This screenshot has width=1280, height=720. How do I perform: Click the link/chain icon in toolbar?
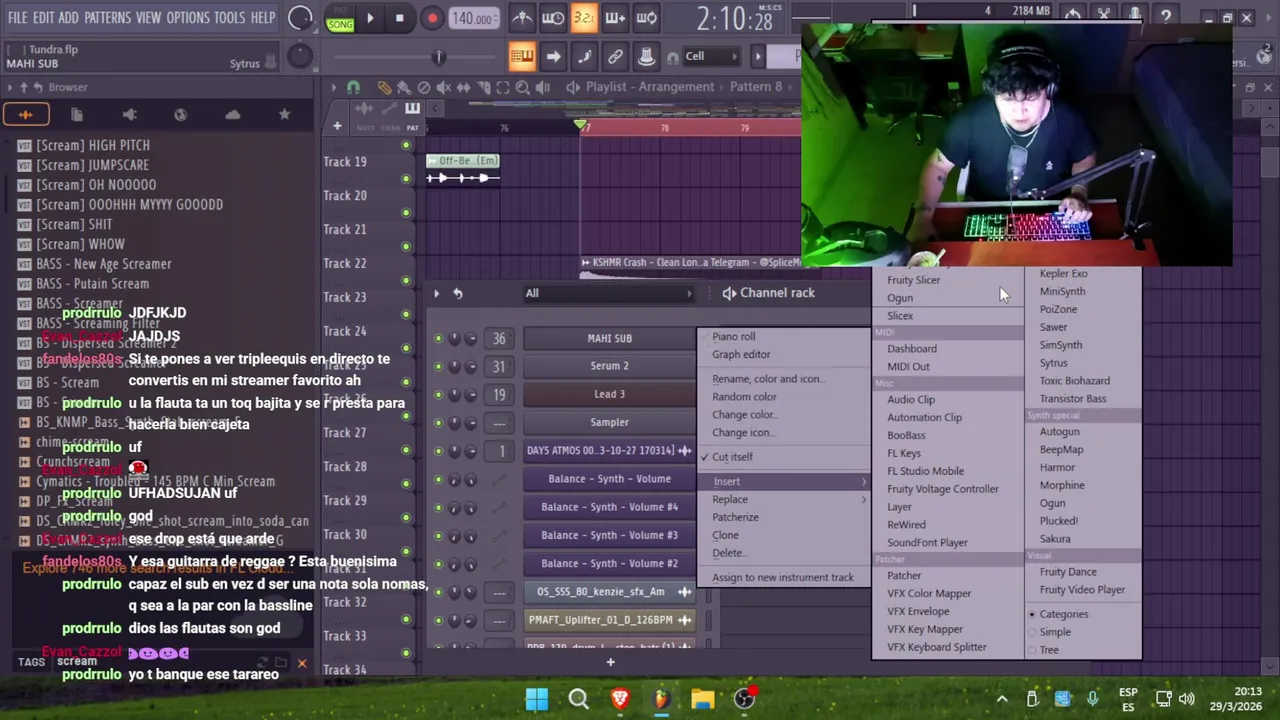(x=615, y=56)
